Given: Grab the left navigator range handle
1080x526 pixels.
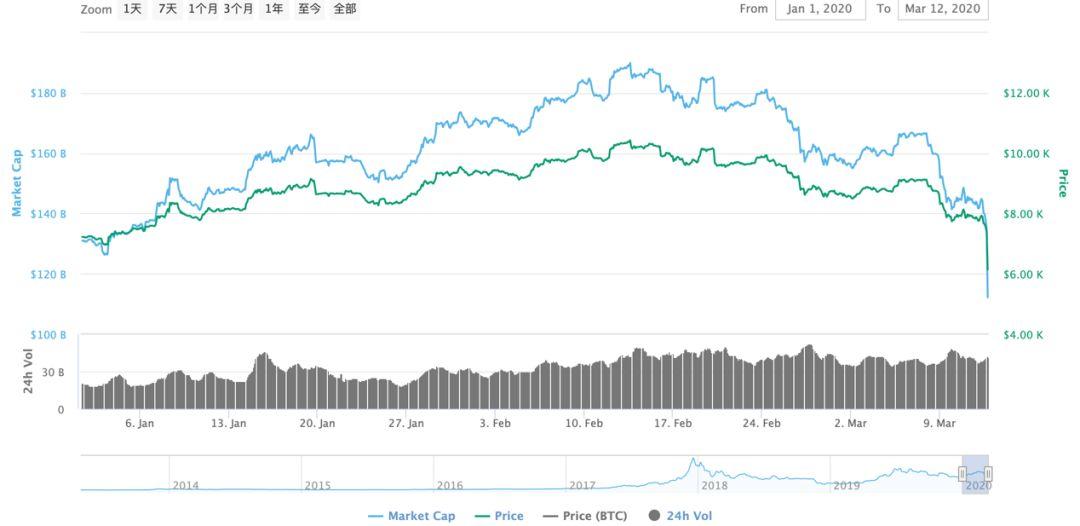Looking at the screenshot, I should click(962, 474).
